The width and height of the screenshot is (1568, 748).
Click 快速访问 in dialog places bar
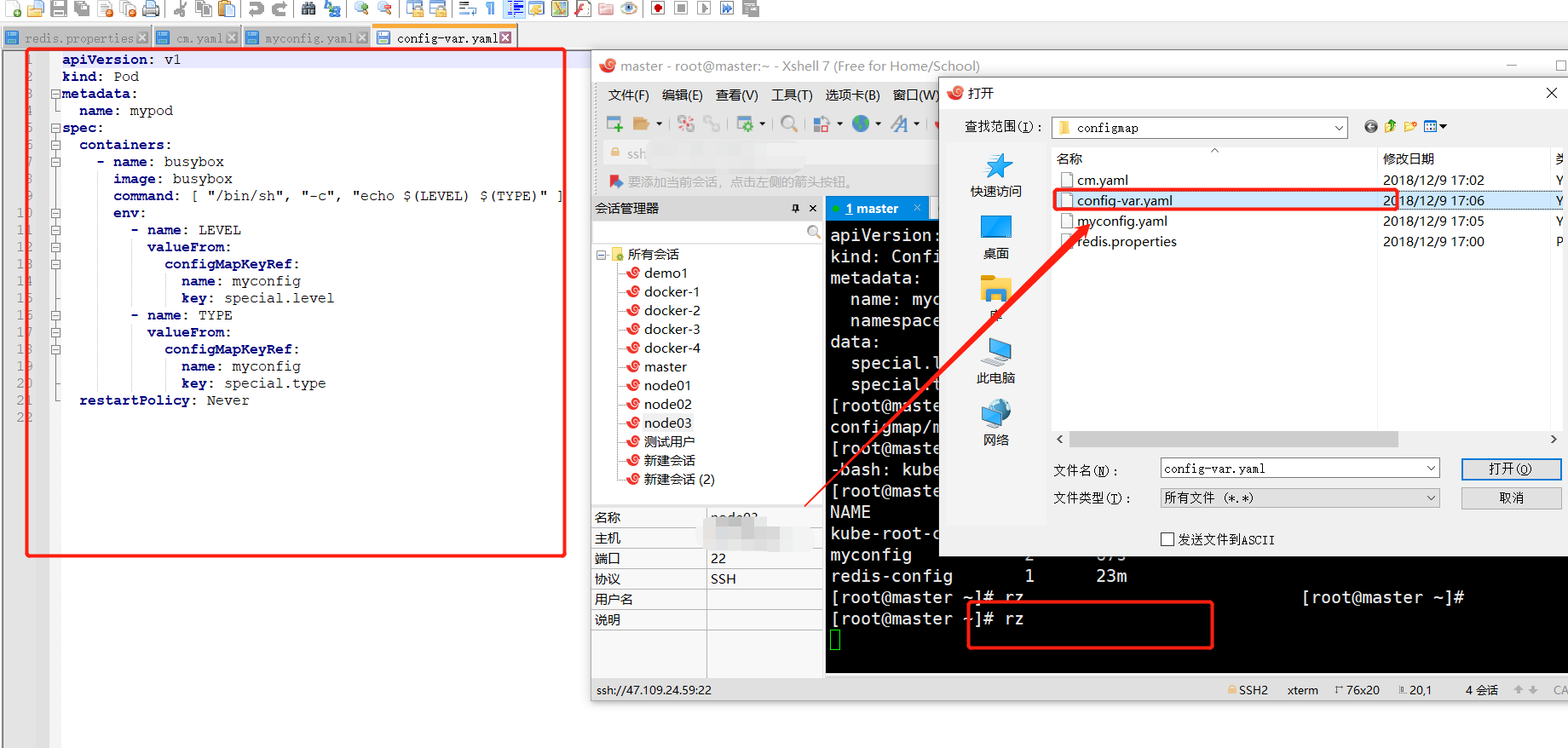pos(995,175)
